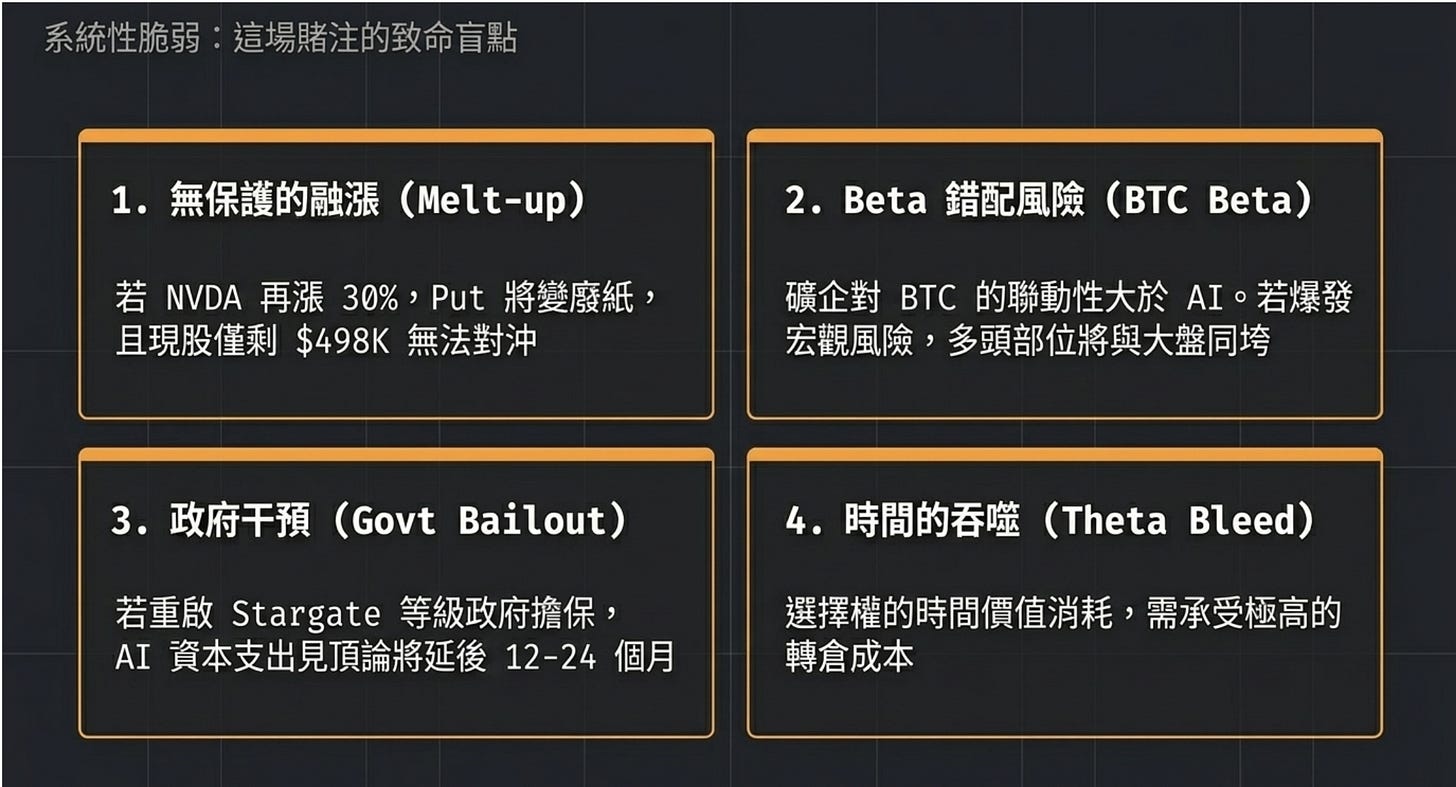This screenshot has height=787, width=1456.
Task: Click the line 宏觀風險，多頭部位將與大盤同垮
Action: coord(1027,341)
